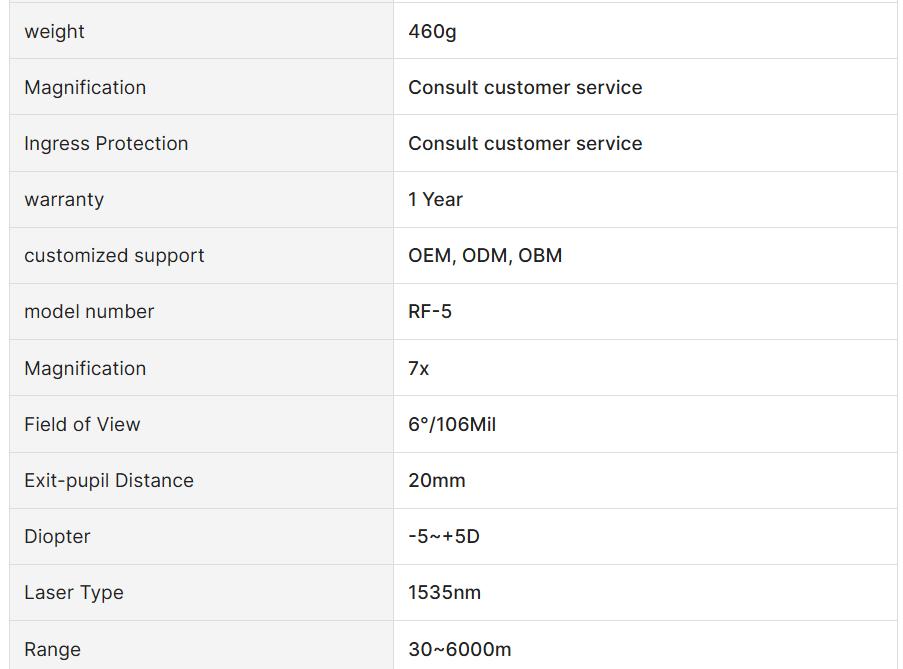The height and width of the screenshot is (669, 903).
Task: Click the Exit-pupil Distance label
Action: pos(109,480)
